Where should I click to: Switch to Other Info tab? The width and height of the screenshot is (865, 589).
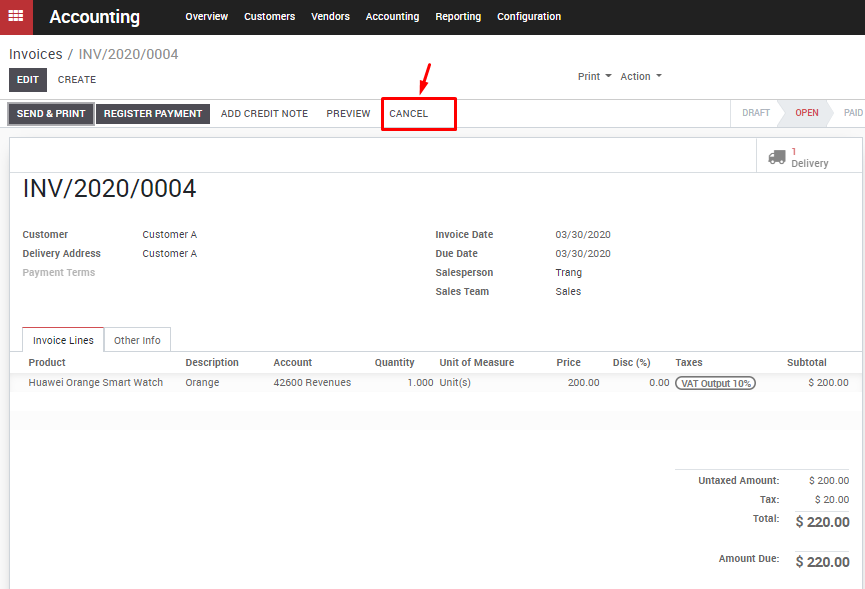click(x=137, y=340)
